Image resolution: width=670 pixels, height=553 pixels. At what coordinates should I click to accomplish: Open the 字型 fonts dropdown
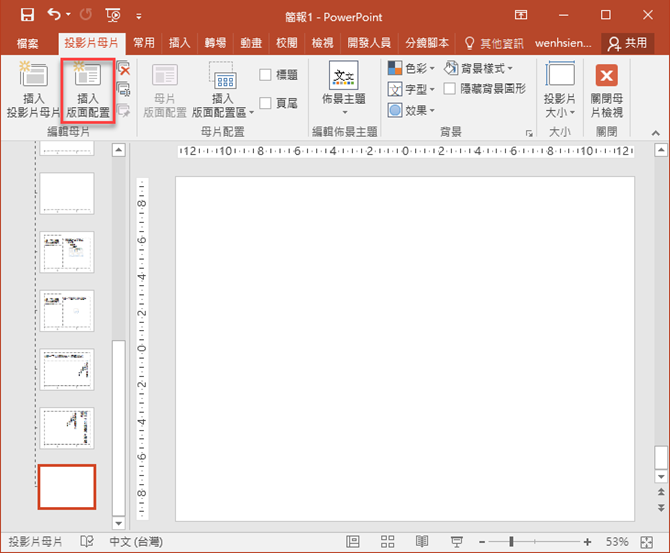tap(411, 89)
